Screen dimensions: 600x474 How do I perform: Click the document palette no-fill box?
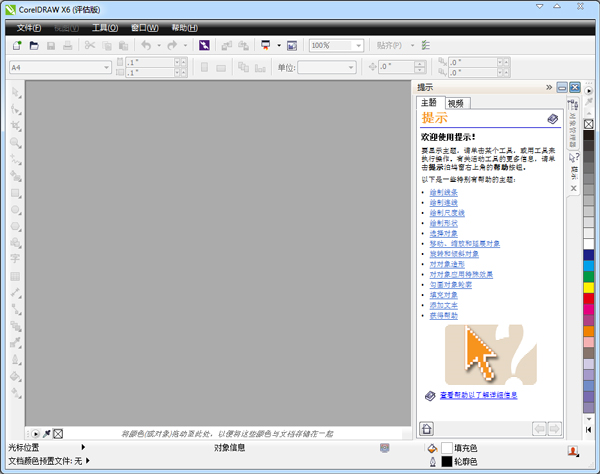58,433
